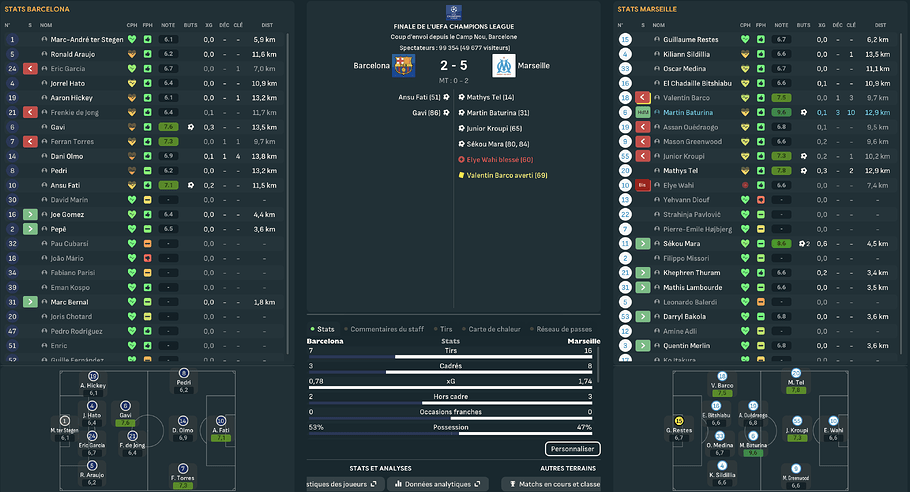
Task: Click Ferran Torres' substituted-off arrow icon
Action: (30, 142)
